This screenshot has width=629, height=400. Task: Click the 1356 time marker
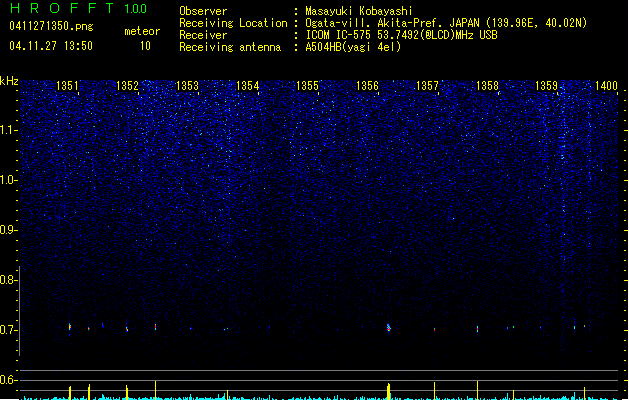tap(367, 86)
